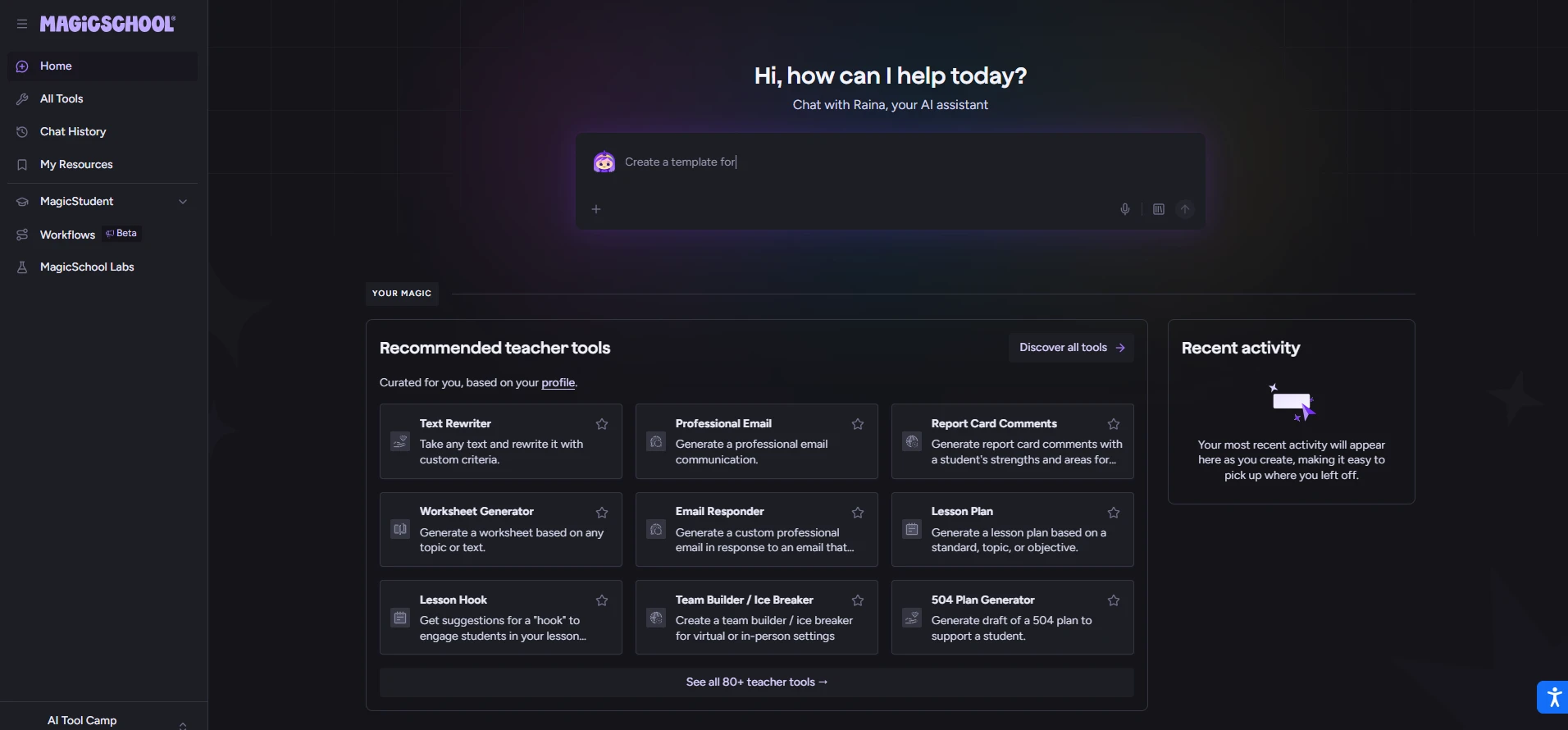Favorite the Text Rewriter tool star
Viewport: 1568px width, 730px height.
click(x=602, y=424)
